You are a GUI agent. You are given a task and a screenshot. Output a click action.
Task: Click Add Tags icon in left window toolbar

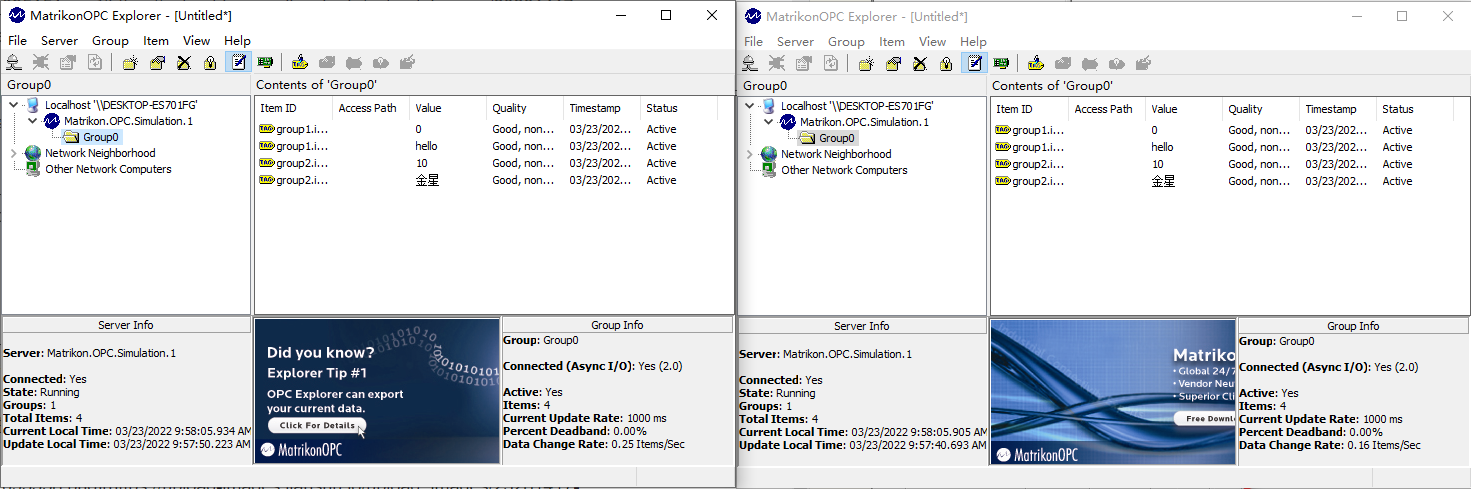[300, 62]
